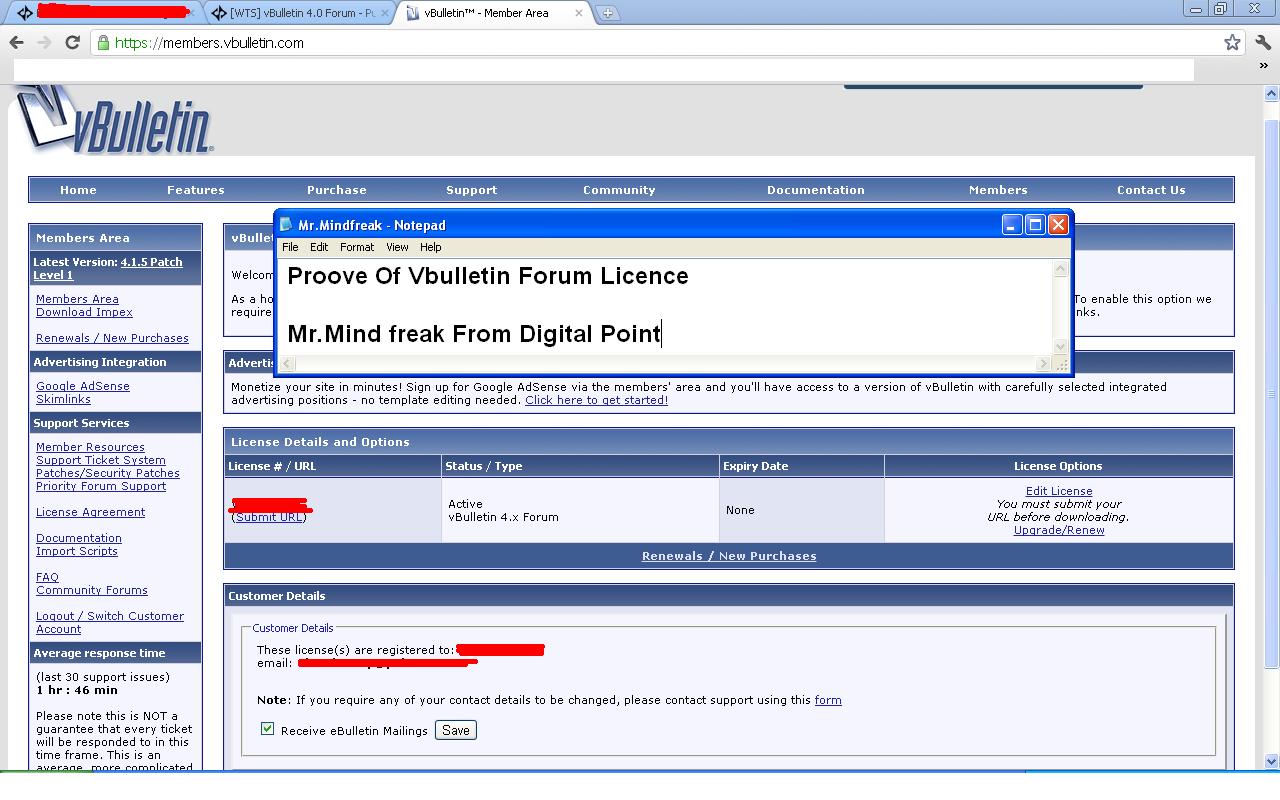Open Priority Forum Support link
Screen dimensions: 1280x800
(x=101, y=486)
